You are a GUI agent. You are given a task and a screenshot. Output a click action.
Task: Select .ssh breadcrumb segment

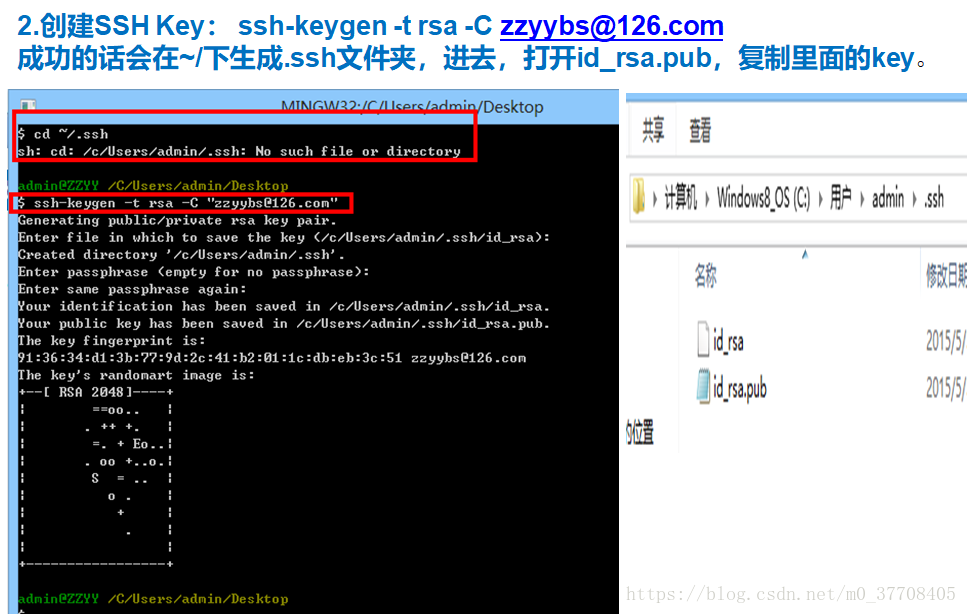934,198
